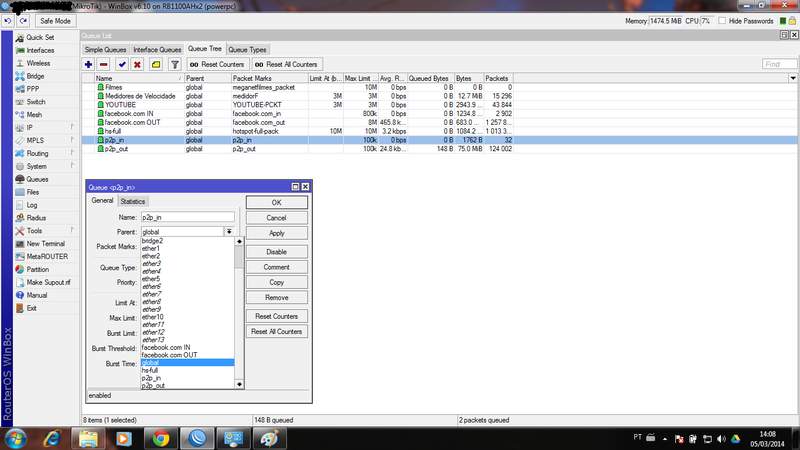
Task: Select YOUTUBE row in queue tree
Action: (297, 105)
